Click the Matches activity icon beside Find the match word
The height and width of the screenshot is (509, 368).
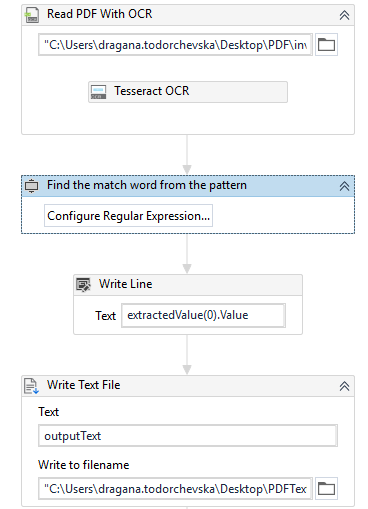pyautogui.click(x=32, y=186)
